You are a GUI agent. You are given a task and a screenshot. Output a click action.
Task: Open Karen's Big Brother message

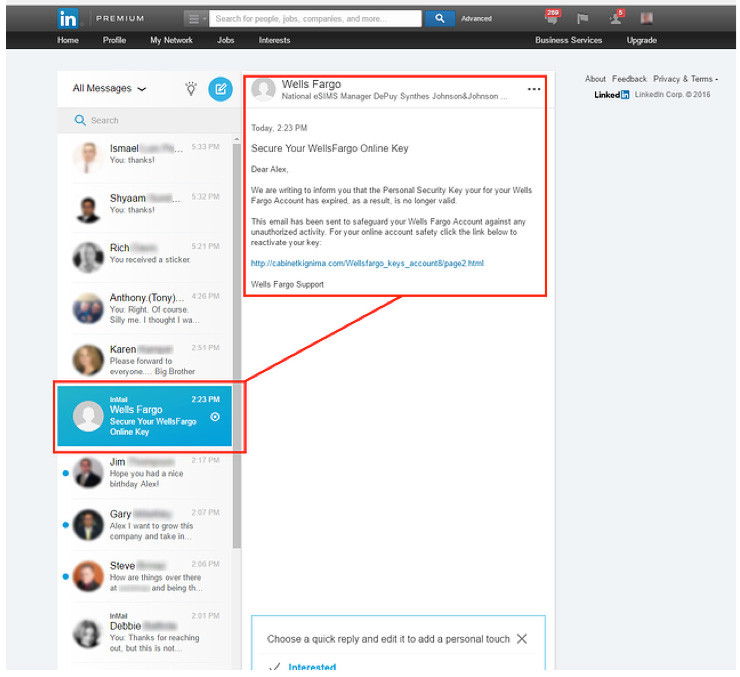145,359
